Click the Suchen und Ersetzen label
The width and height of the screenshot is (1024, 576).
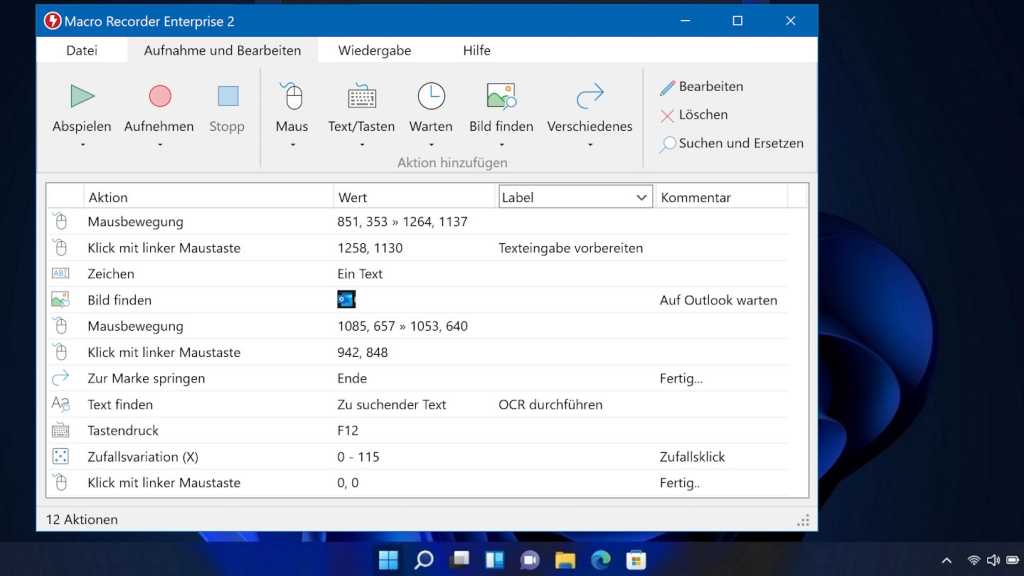tap(741, 143)
